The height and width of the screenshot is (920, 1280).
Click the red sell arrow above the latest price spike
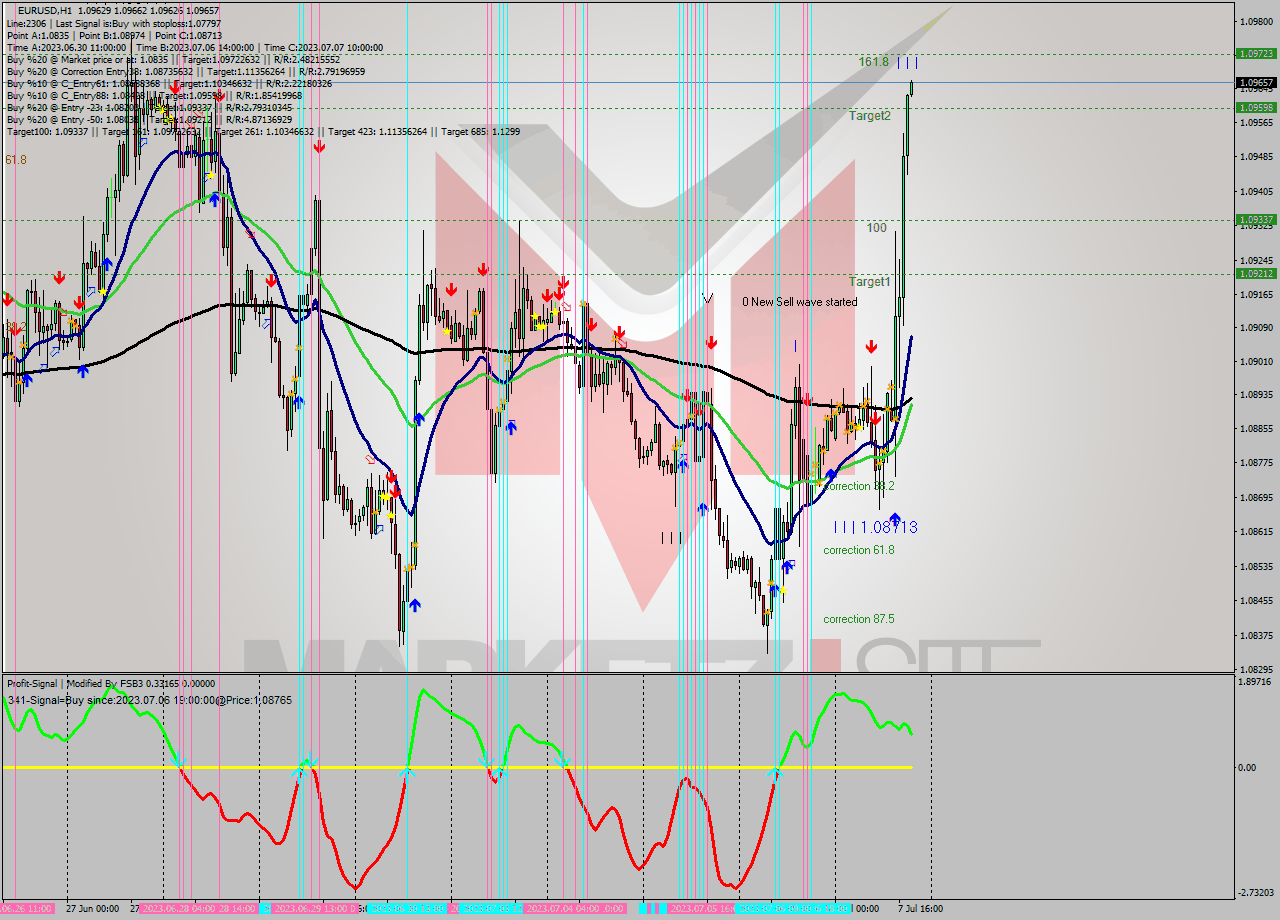click(x=870, y=347)
